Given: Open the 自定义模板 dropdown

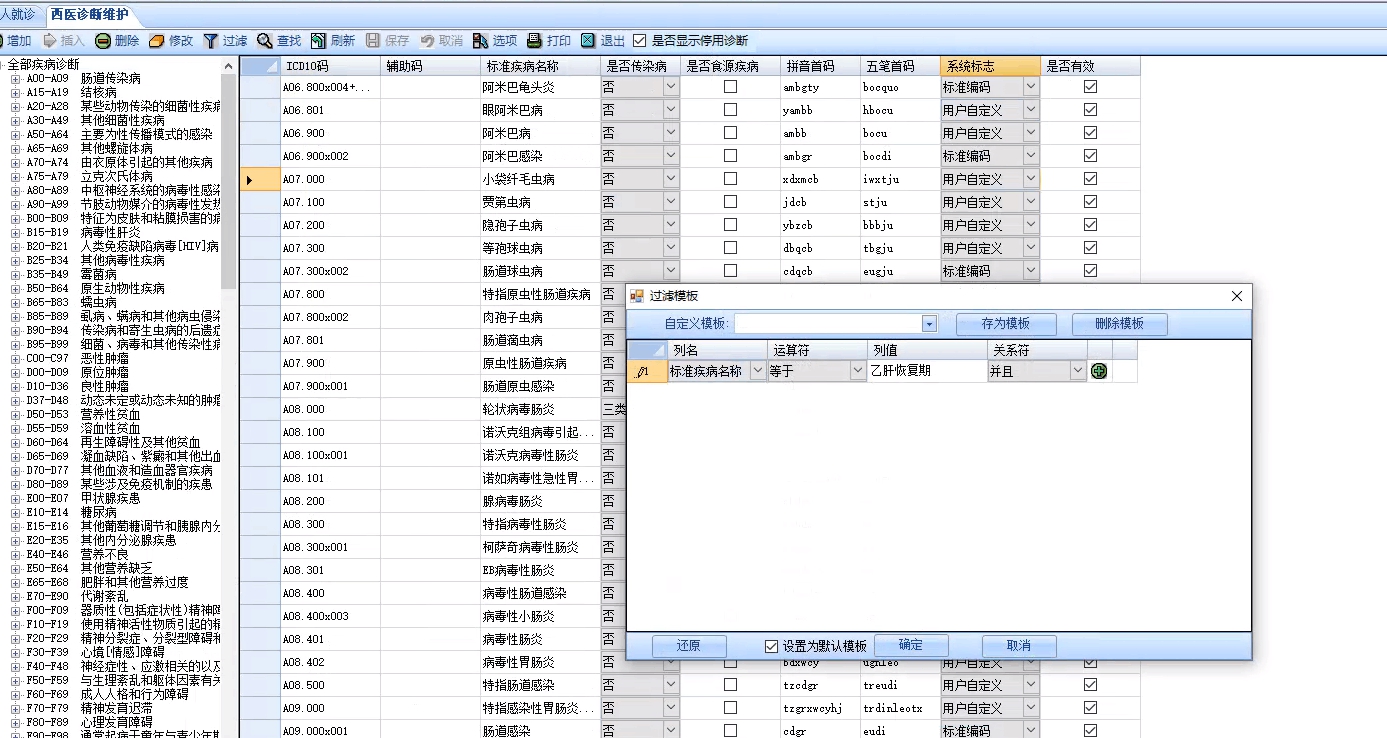Looking at the screenshot, I should tap(929, 324).
